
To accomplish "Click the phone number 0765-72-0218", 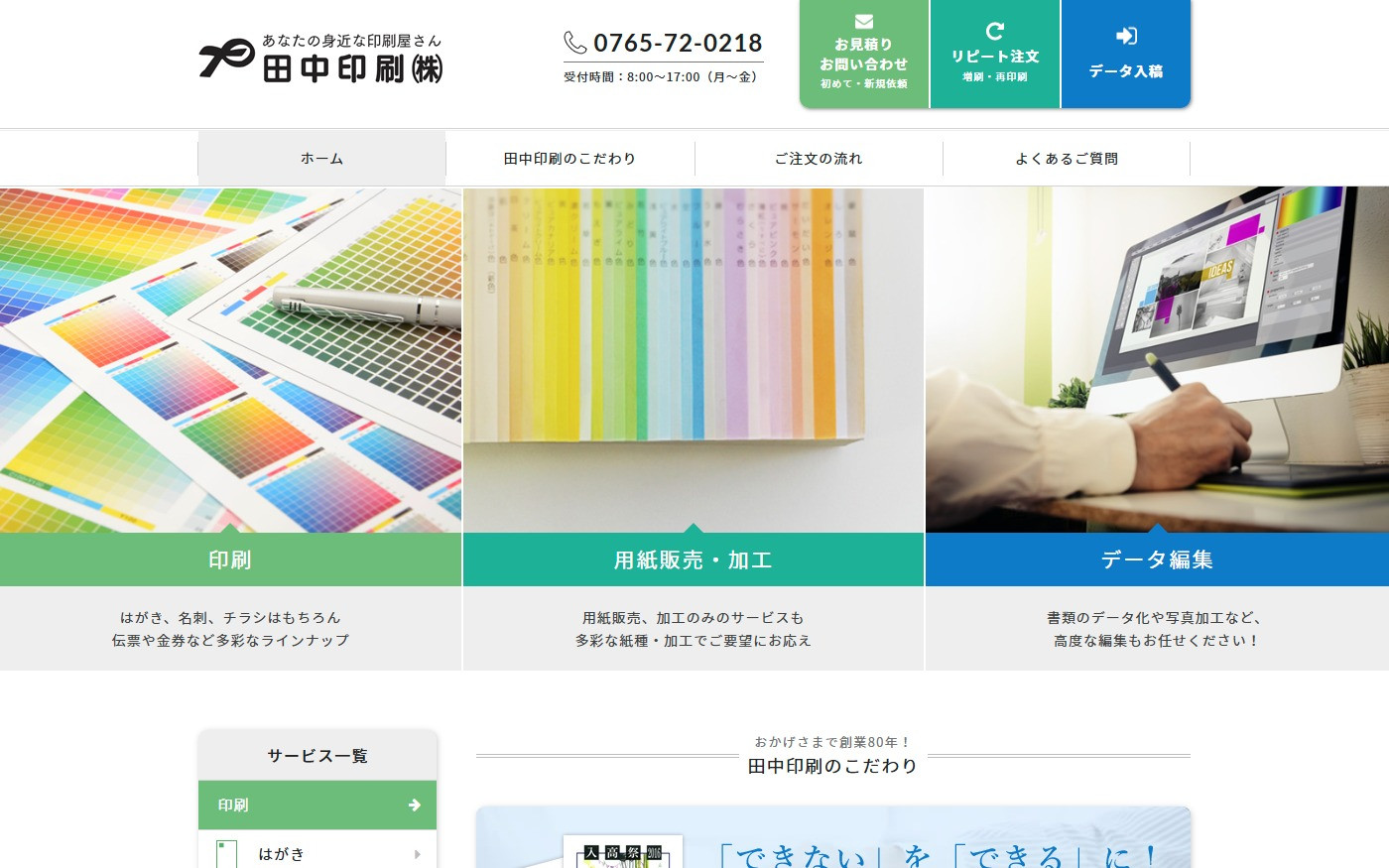I will pyautogui.click(x=678, y=44).
